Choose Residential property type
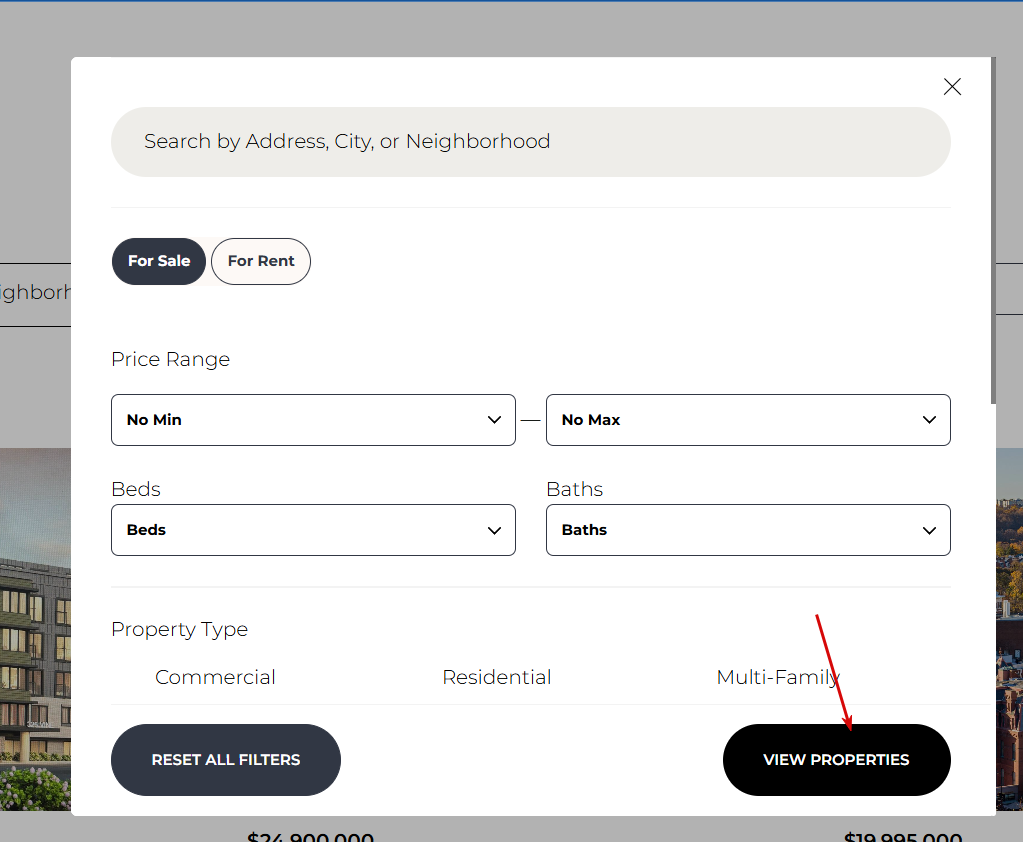1023x842 pixels. tap(497, 677)
